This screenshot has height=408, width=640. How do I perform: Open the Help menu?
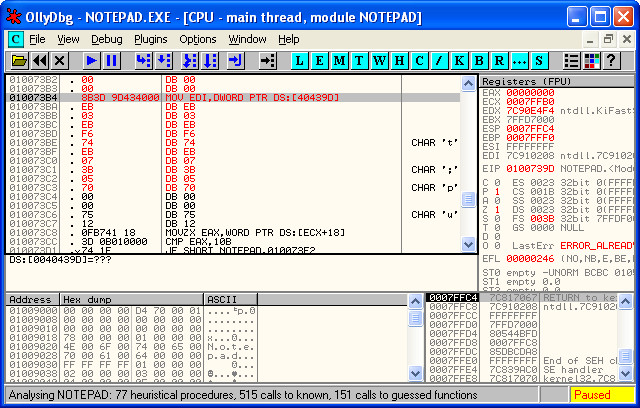(x=289, y=40)
